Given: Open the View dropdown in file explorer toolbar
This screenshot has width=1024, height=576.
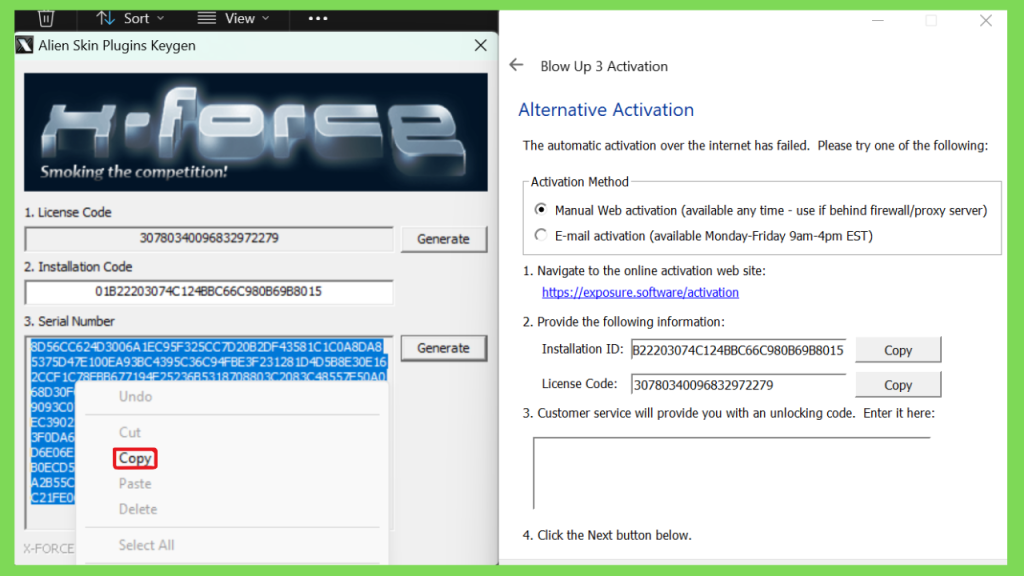Looking at the screenshot, I should pyautogui.click(x=233, y=18).
